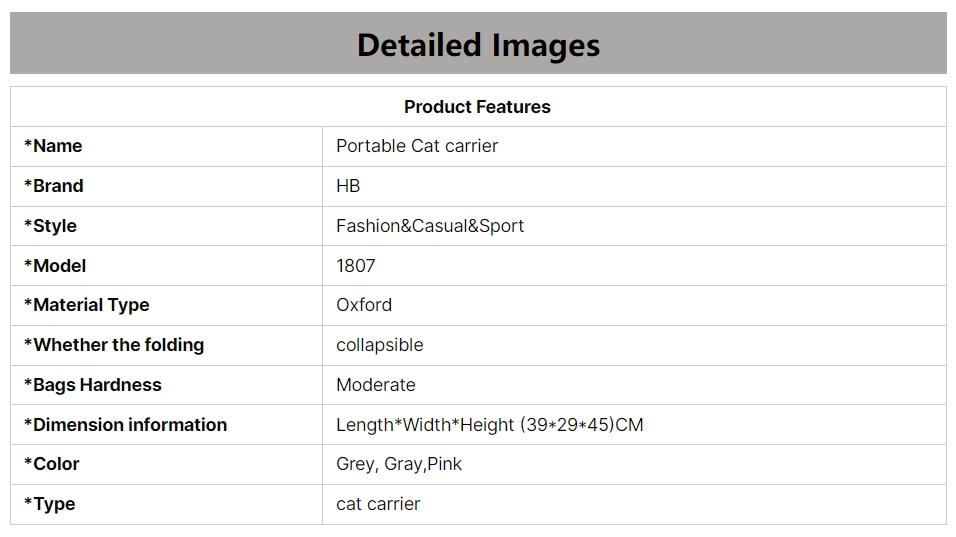Select the *Model label cell
Image resolution: width=956 pixels, height=537 pixels.
(166, 266)
